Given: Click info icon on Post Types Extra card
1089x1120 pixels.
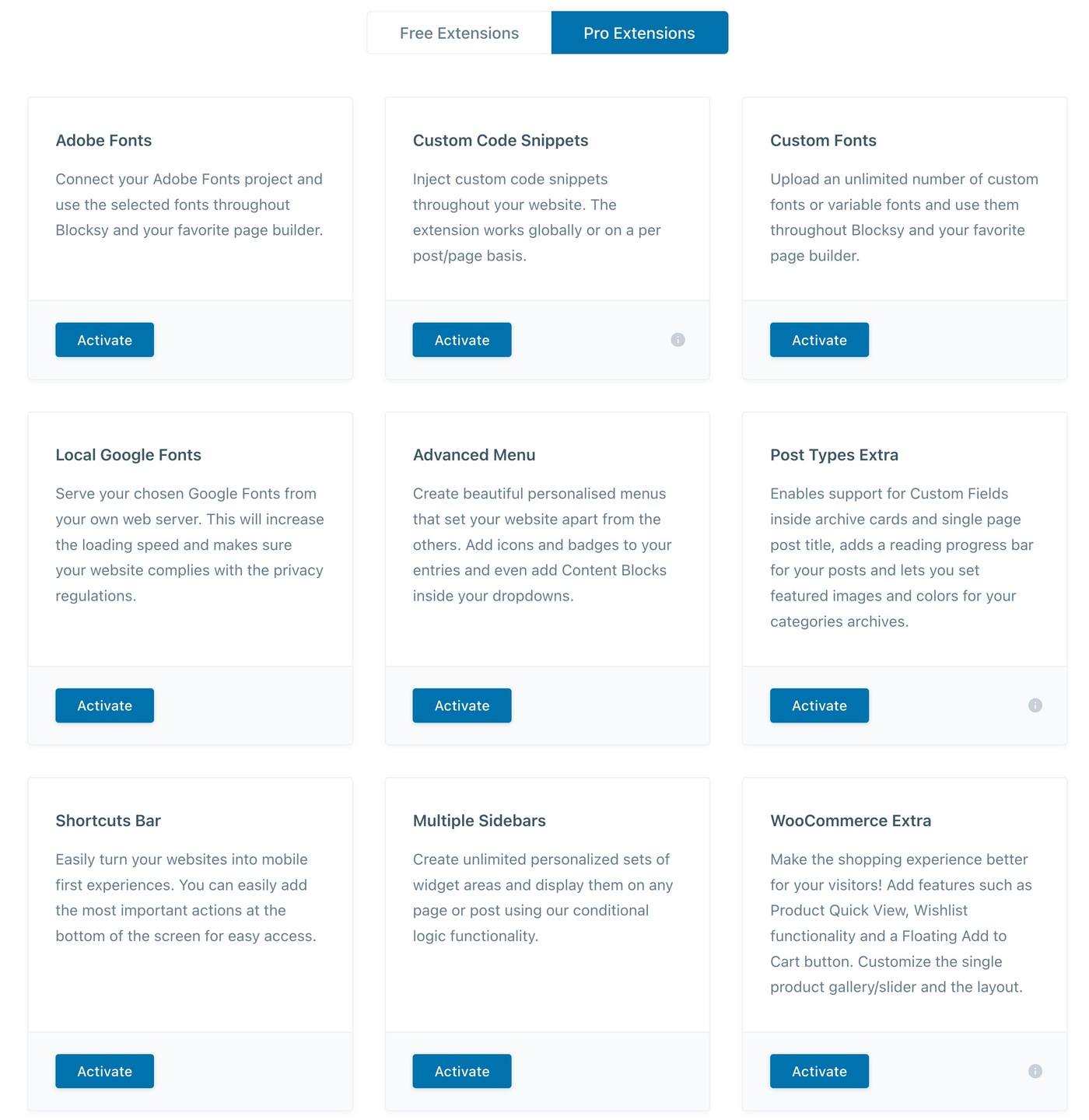Looking at the screenshot, I should point(1035,705).
